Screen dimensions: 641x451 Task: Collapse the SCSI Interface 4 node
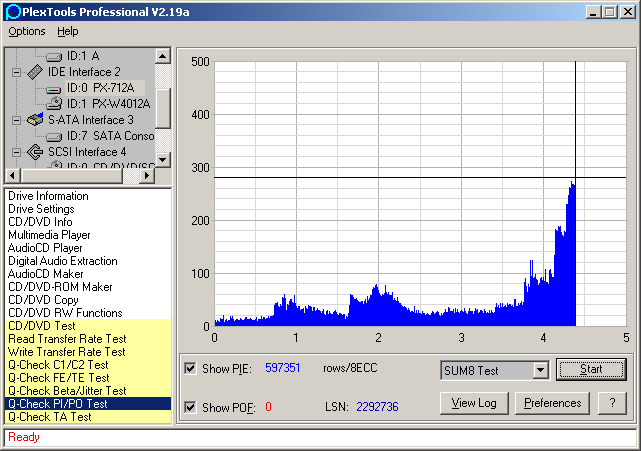[16, 153]
